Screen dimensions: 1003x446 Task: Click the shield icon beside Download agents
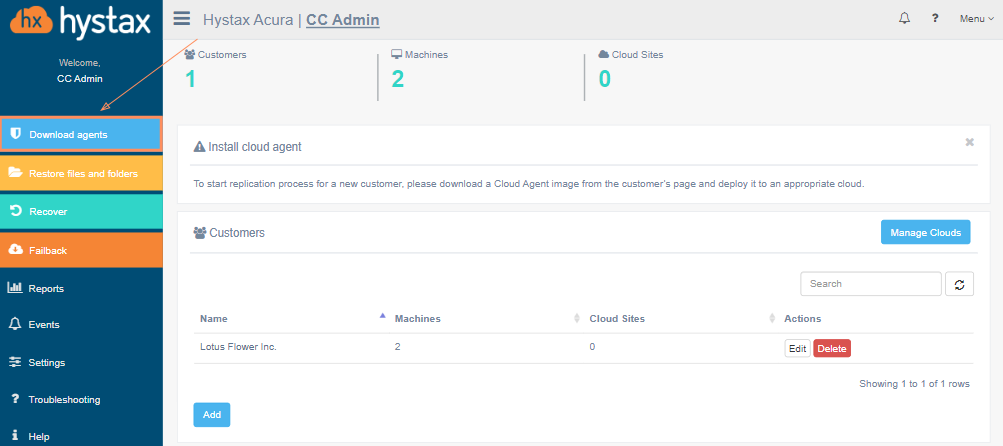(x=16, y=134)
